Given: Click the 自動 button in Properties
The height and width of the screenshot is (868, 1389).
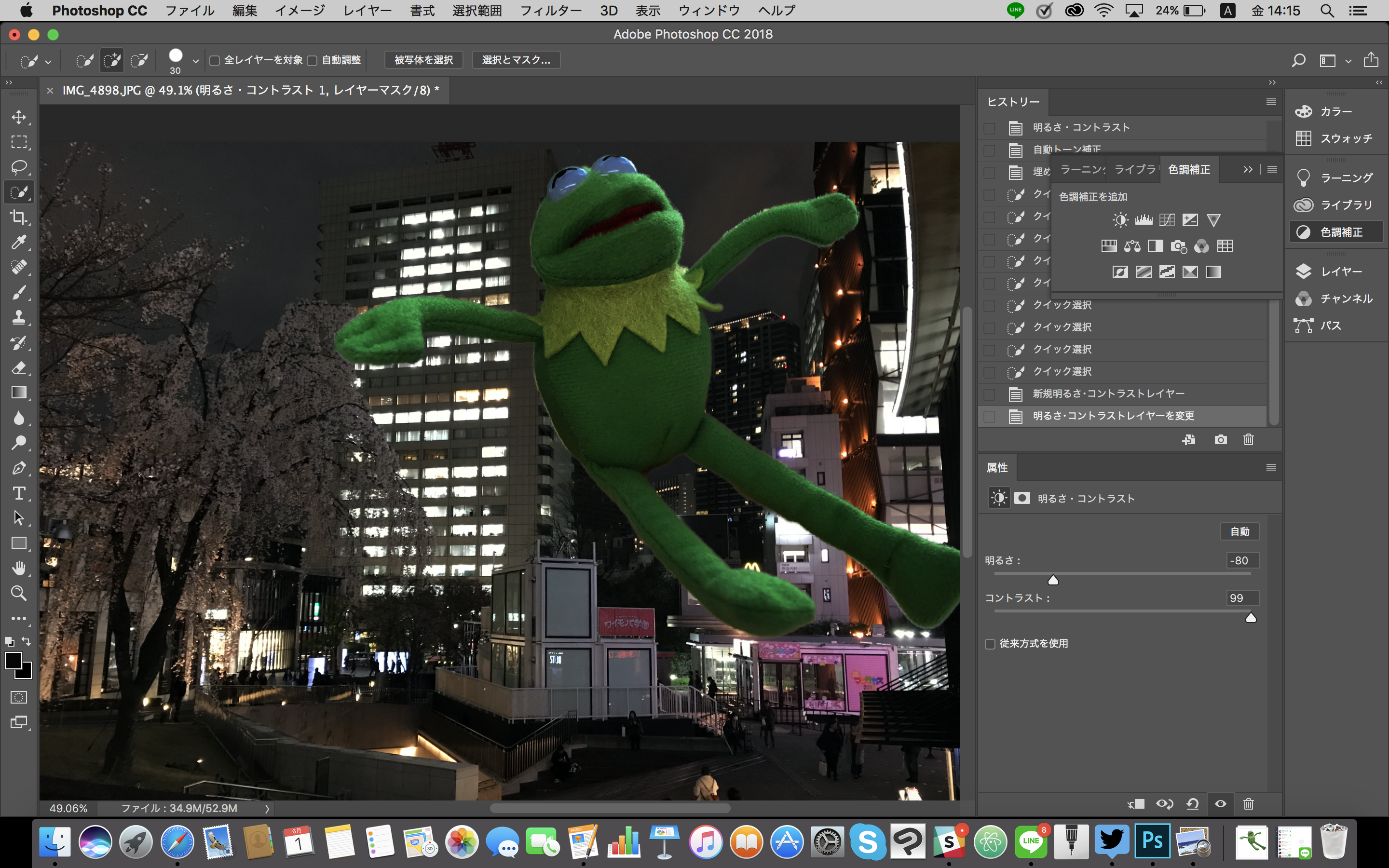Looking at the screenshot, I should point(1240,531).
